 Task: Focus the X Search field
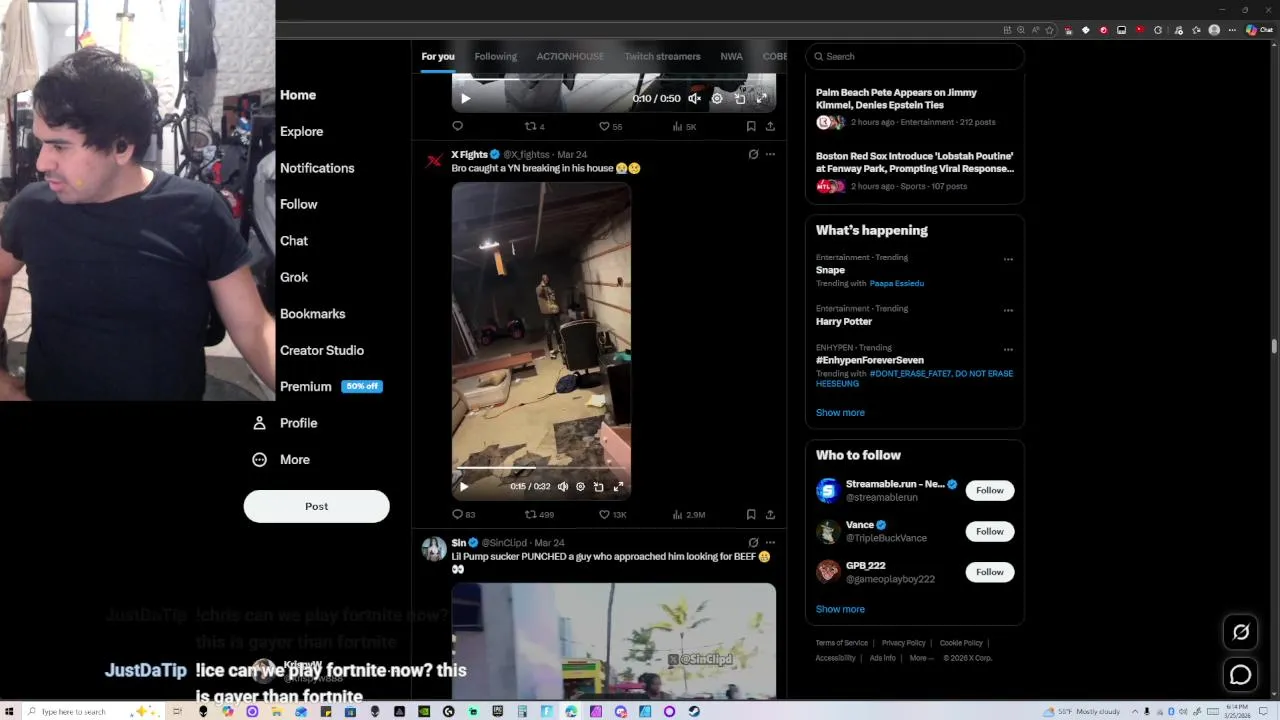(x=914, y=56)
